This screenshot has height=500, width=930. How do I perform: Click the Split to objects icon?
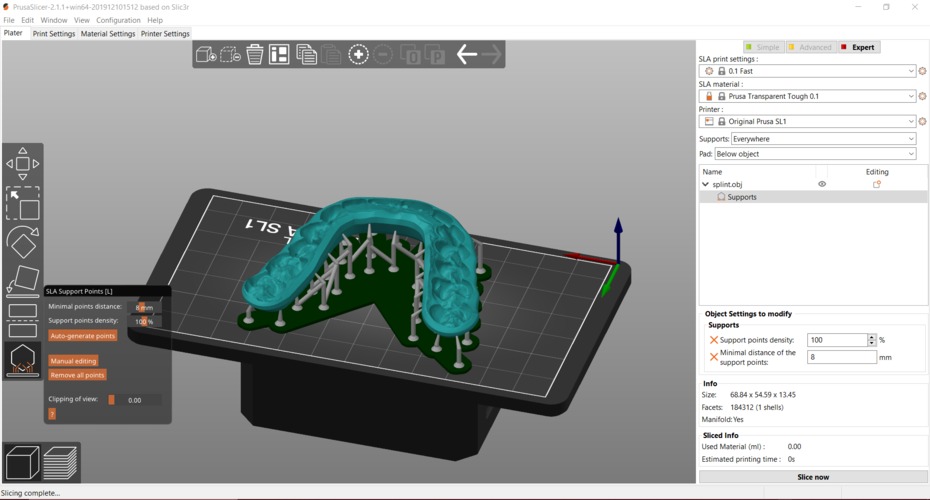point(410,55)
